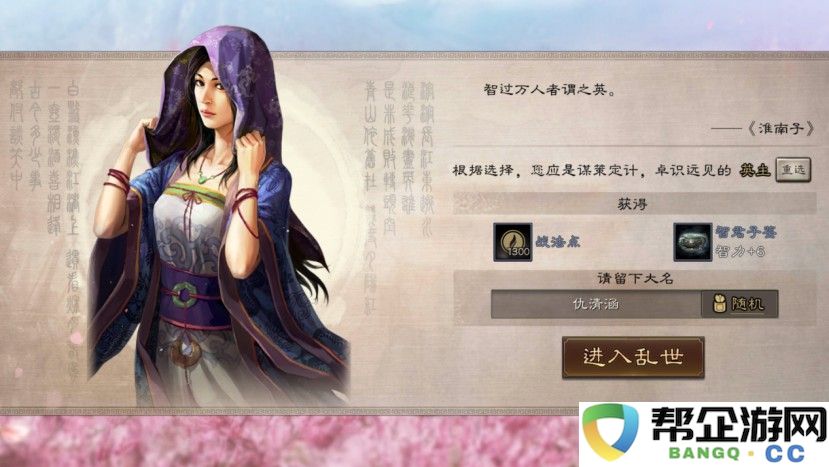
Task: Click the 获得 section header
Action: 632,204
